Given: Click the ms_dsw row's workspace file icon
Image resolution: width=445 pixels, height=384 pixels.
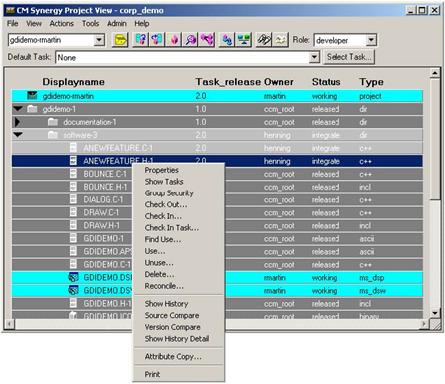Looking at the screenshot, I should click(73, 290).
